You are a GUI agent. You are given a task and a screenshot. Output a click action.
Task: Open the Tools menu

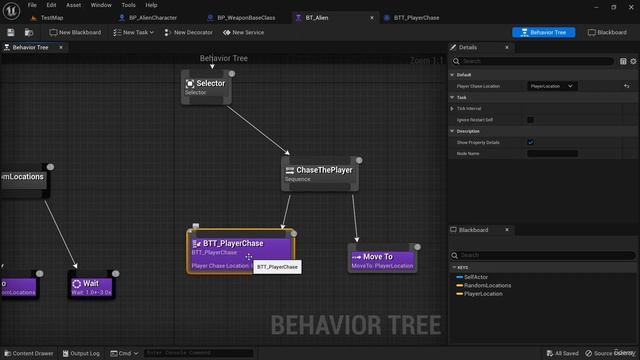click(x=128, y=5)
